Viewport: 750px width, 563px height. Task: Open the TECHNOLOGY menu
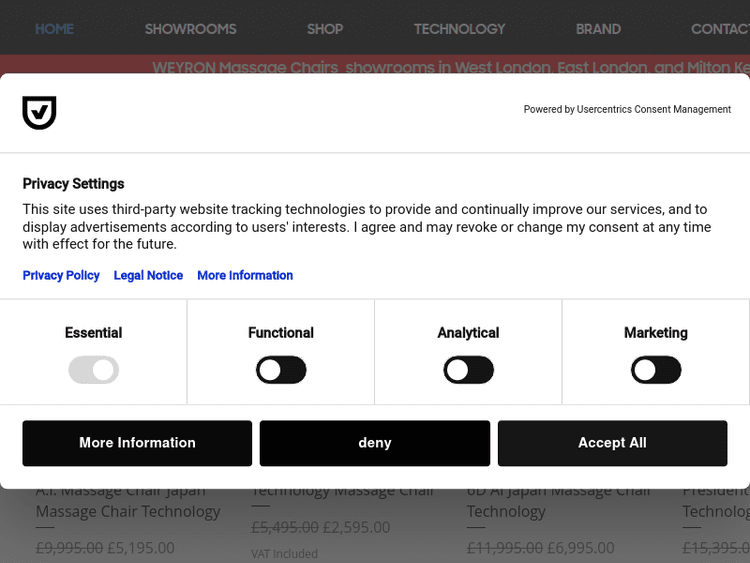pos(460,29)
